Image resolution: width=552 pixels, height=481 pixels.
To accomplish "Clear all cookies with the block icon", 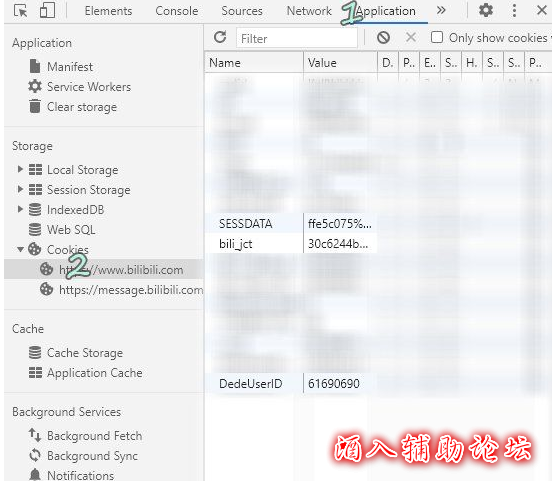I will pos(383,37).
